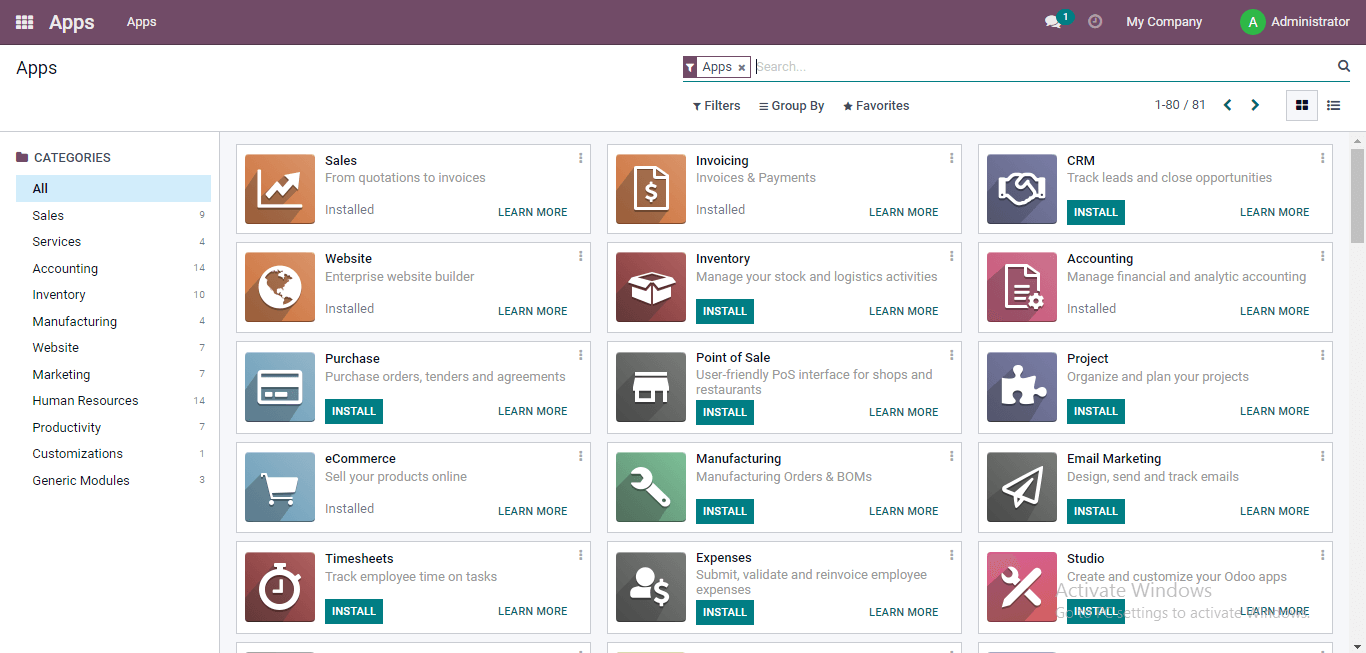Click Learn More on the Accounting card
The height and width of the screenshot is (653, 1366).
(1275, 311)
